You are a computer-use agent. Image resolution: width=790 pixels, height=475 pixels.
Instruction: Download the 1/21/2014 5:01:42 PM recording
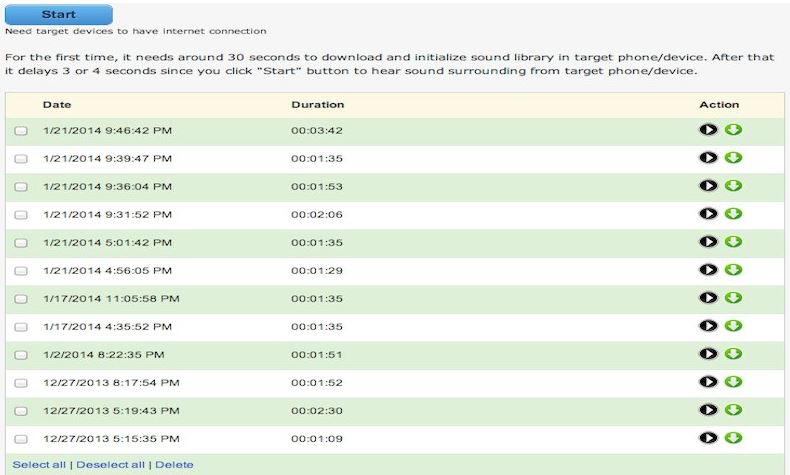click(x=733, y=242)
